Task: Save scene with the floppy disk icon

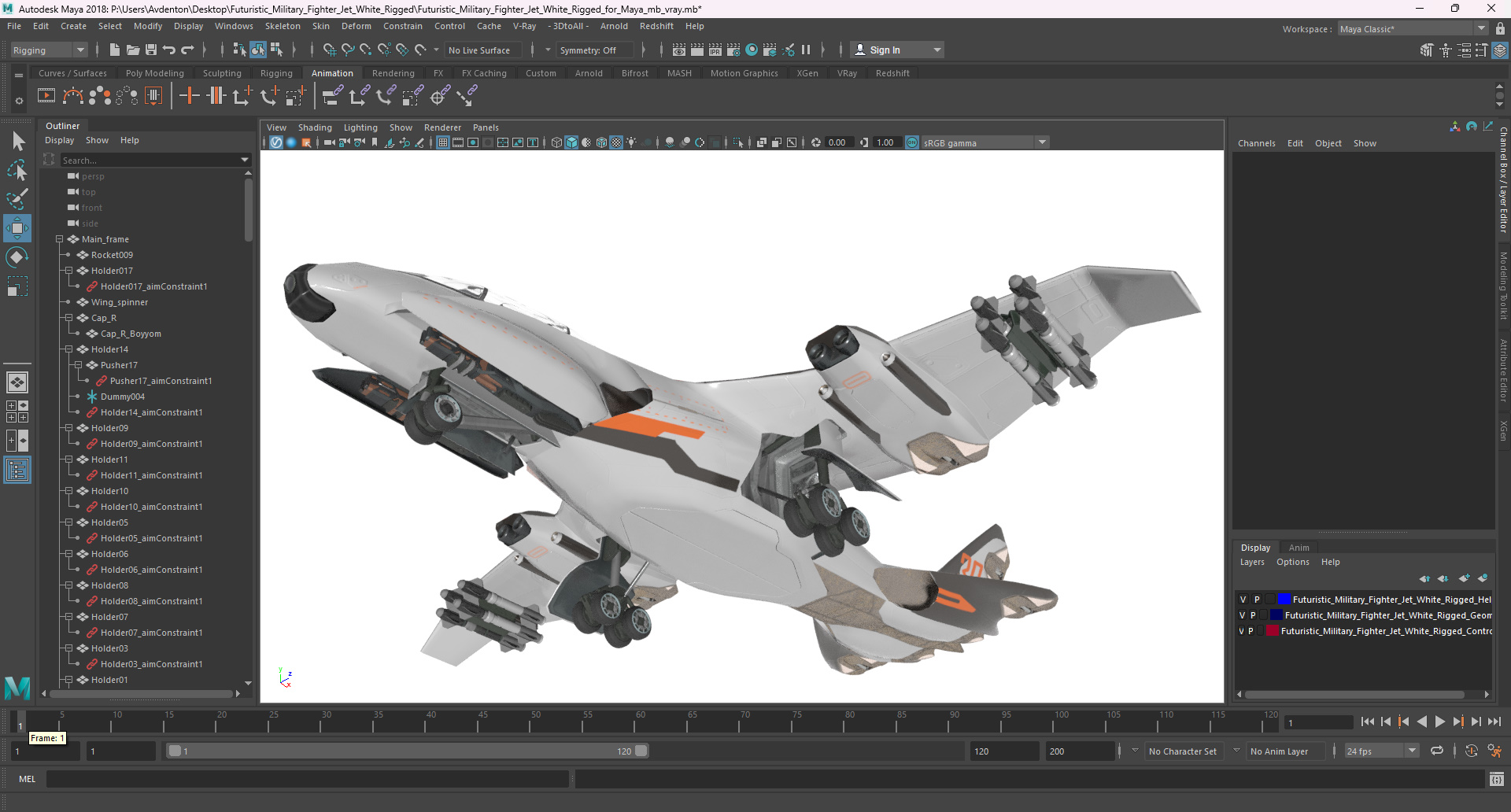Action: [x=151, y=50]
